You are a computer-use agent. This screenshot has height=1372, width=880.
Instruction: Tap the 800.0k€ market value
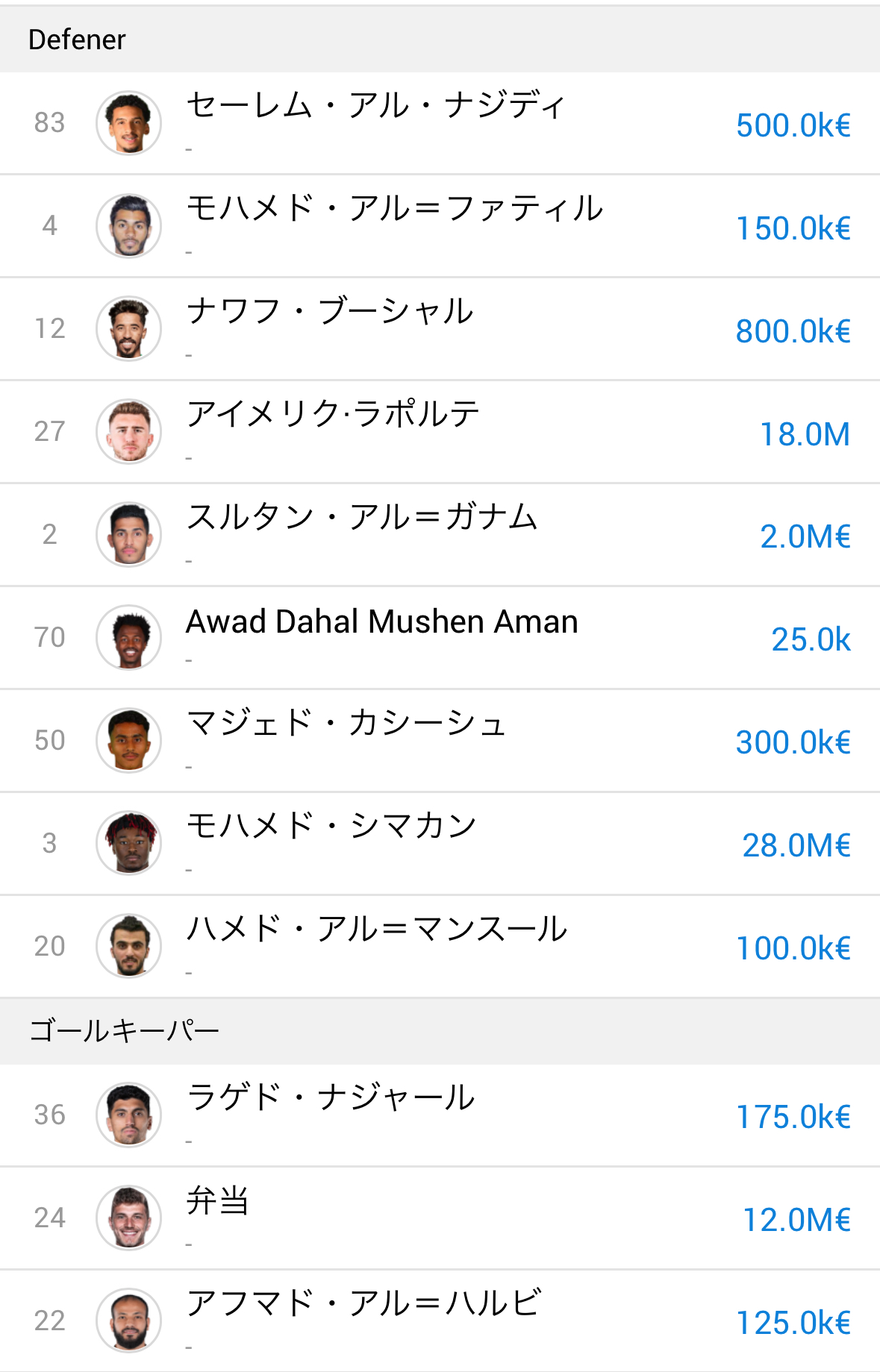(793, 331)
